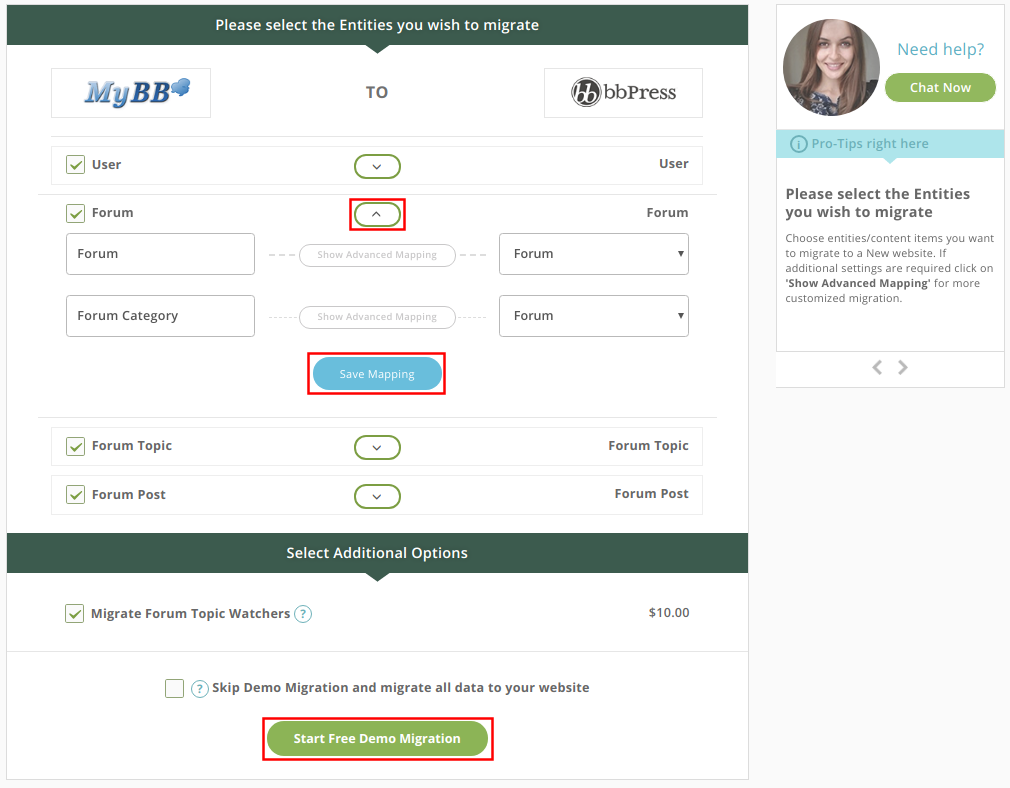This screenshot has width=1010, height=788.
Task: Open target dropdown for Forum Category row
Action: [593, 316]
